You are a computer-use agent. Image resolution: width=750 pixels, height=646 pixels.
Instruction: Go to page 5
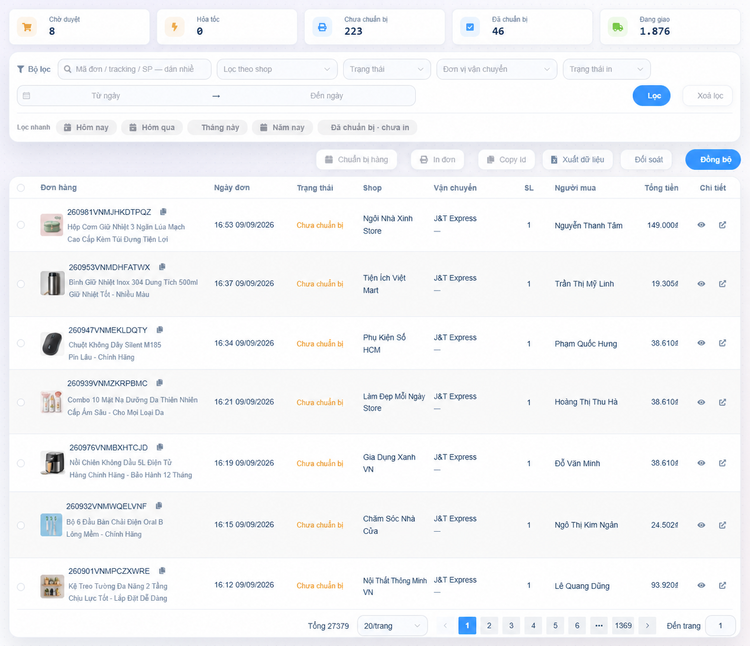(555, 625)
